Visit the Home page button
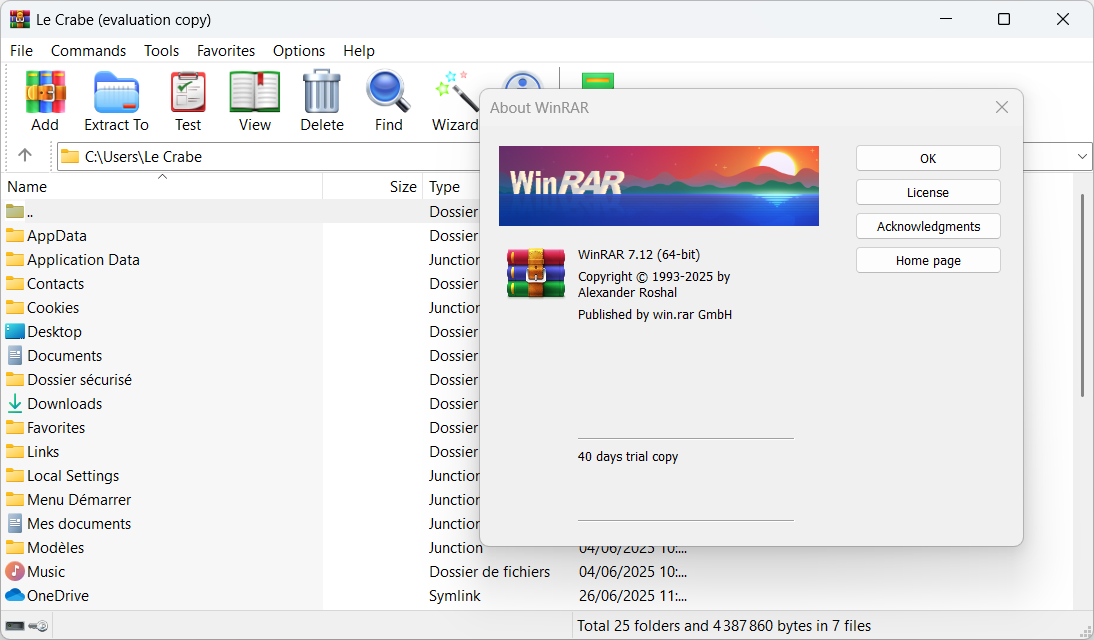 pos(928,260)
